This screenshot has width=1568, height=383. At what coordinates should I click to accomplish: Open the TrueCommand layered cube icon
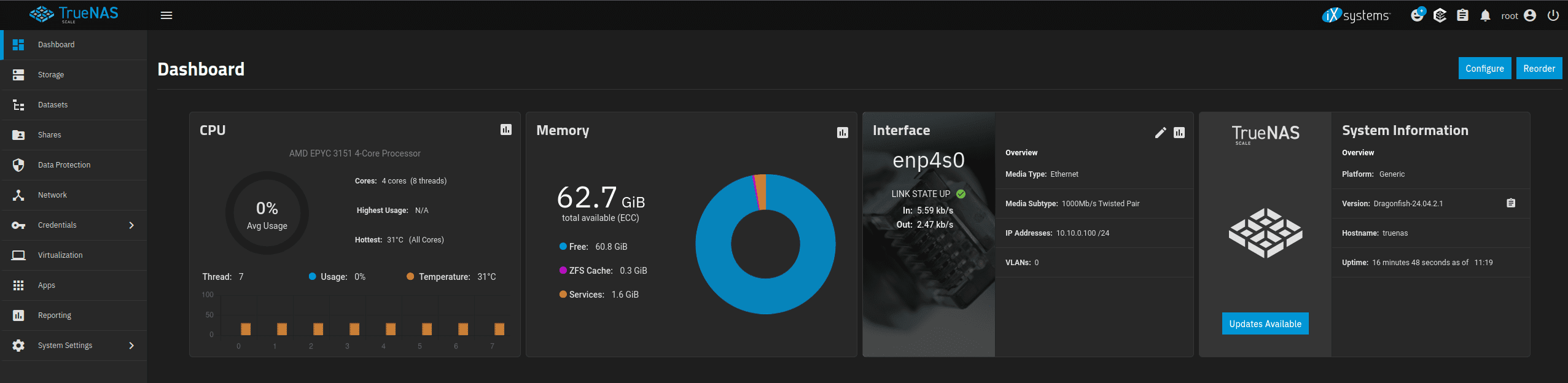point(1440,15)
